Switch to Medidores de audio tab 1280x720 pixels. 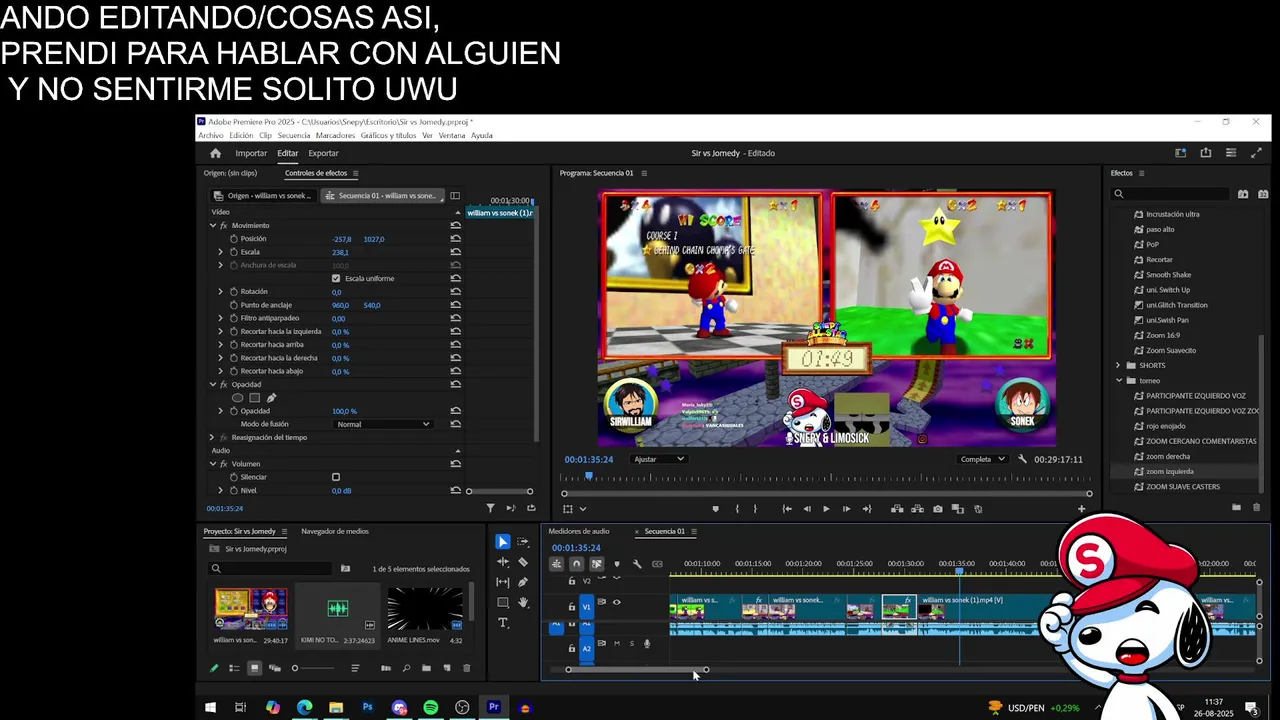tap(579, 531)
